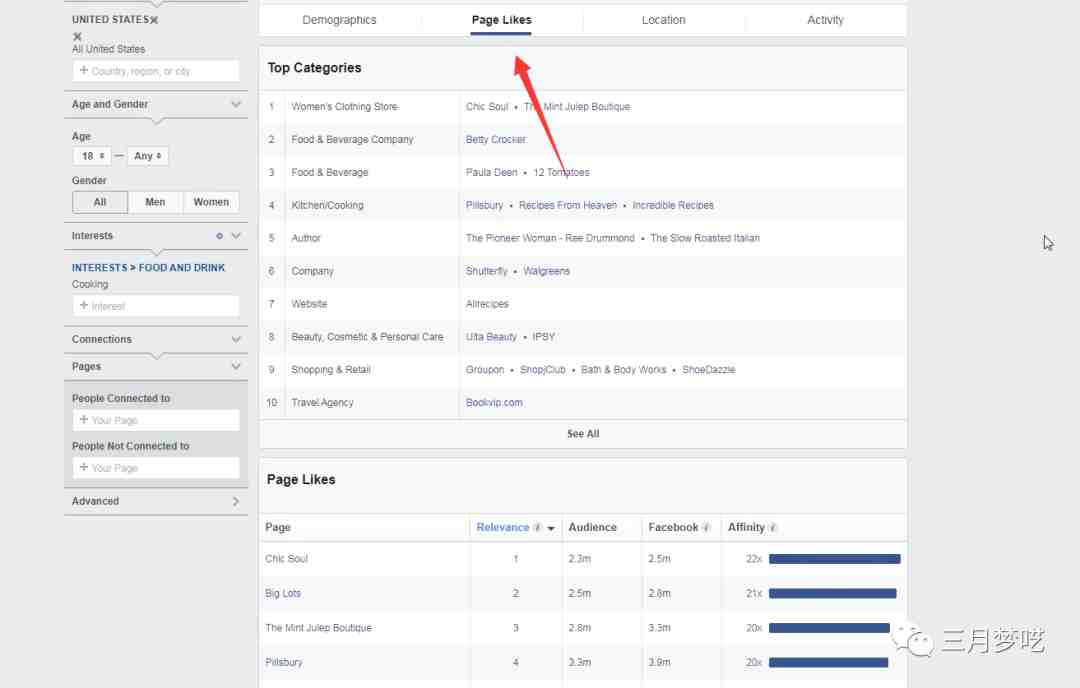Screen dimensions: 1080x688
Task: Expand the Advanced section
Action: coord(236,501)
